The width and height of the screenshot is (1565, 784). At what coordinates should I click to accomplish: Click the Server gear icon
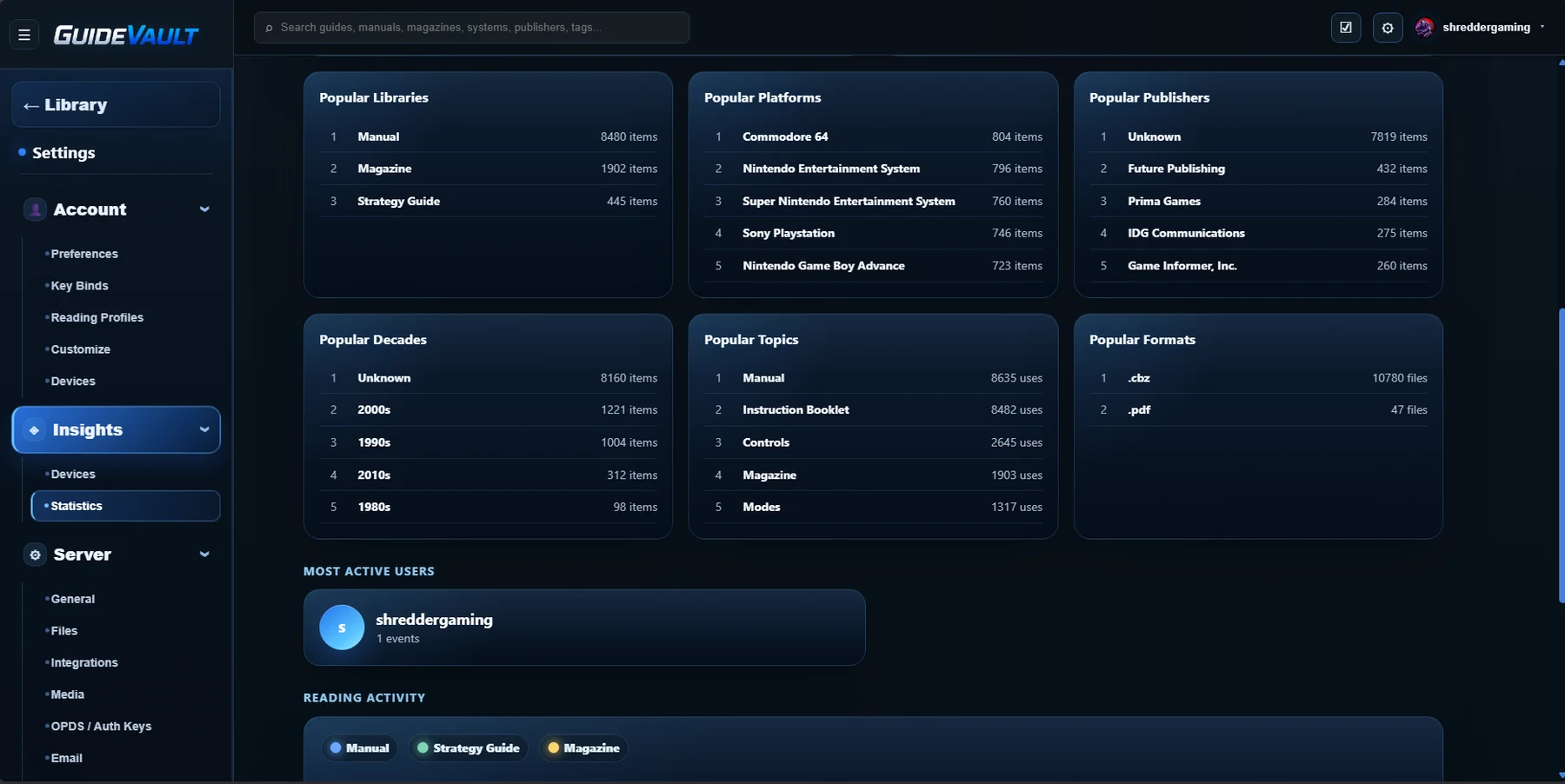35,555
